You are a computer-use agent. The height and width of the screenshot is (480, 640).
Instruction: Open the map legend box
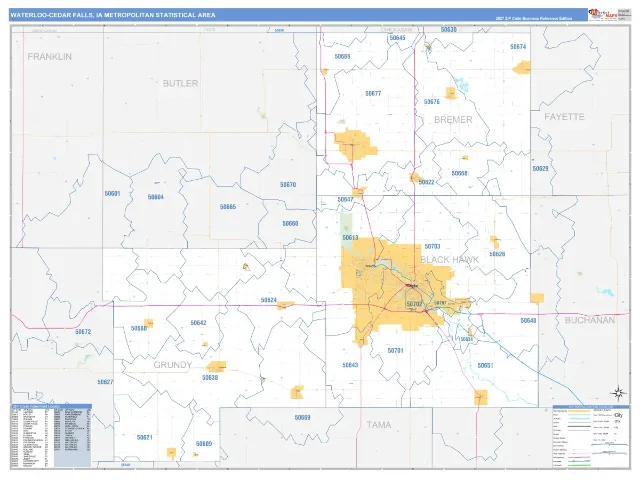coord(591,436)
